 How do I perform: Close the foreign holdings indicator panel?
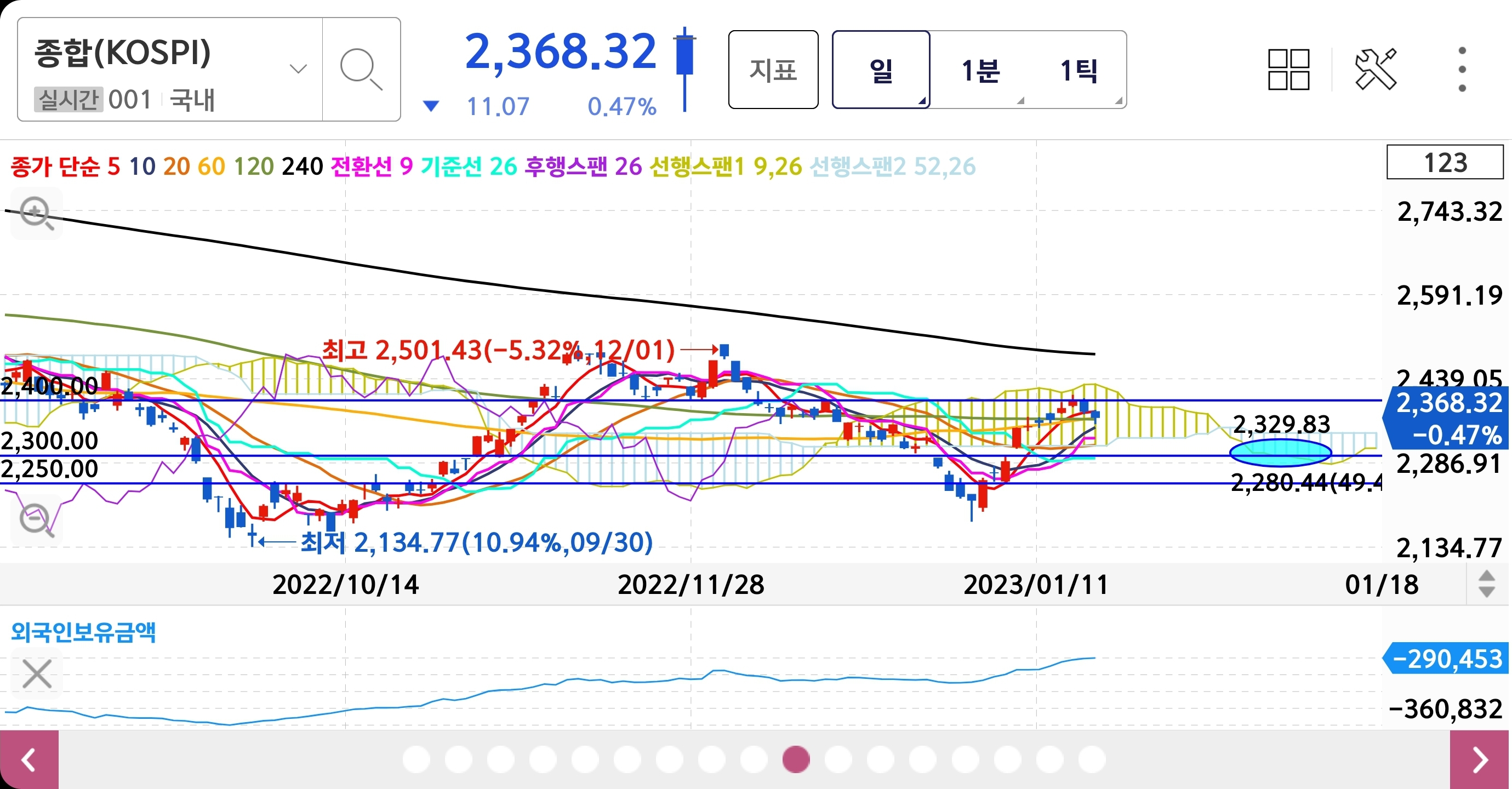[x=36, y=673]
